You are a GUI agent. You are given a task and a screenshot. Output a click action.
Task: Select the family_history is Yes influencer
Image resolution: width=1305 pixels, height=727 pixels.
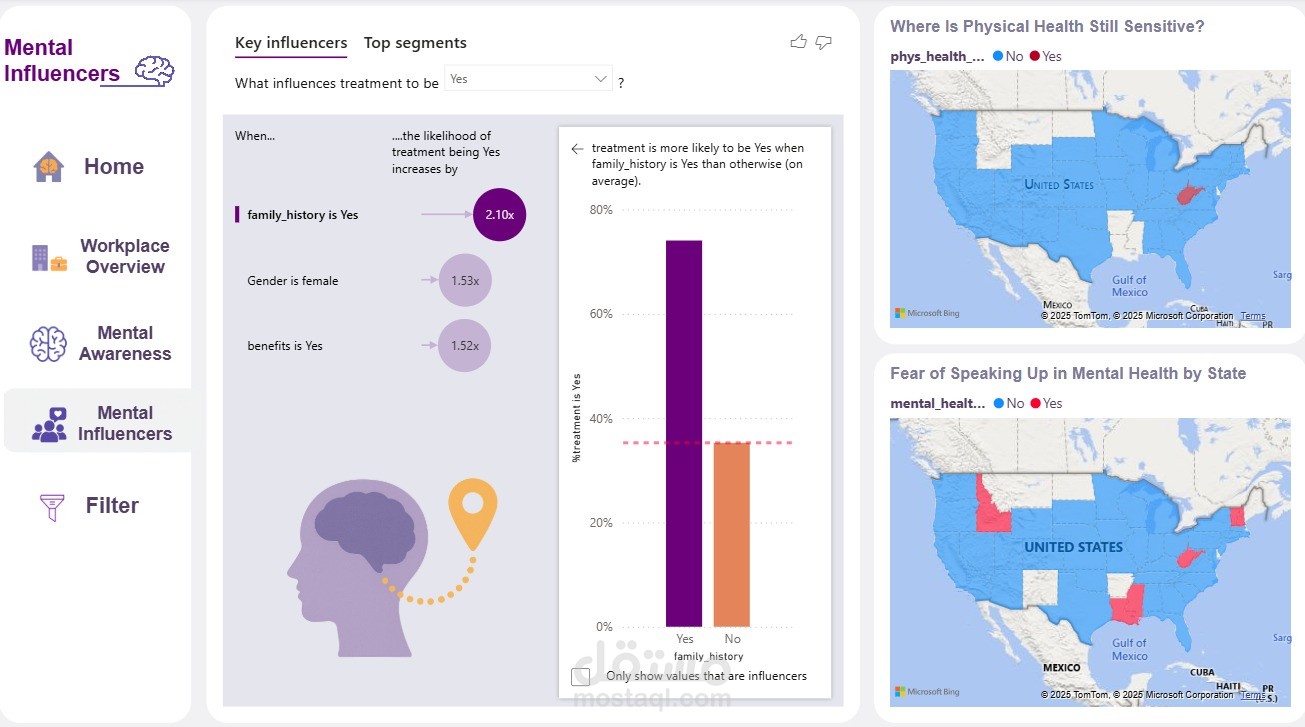(302, 215)
